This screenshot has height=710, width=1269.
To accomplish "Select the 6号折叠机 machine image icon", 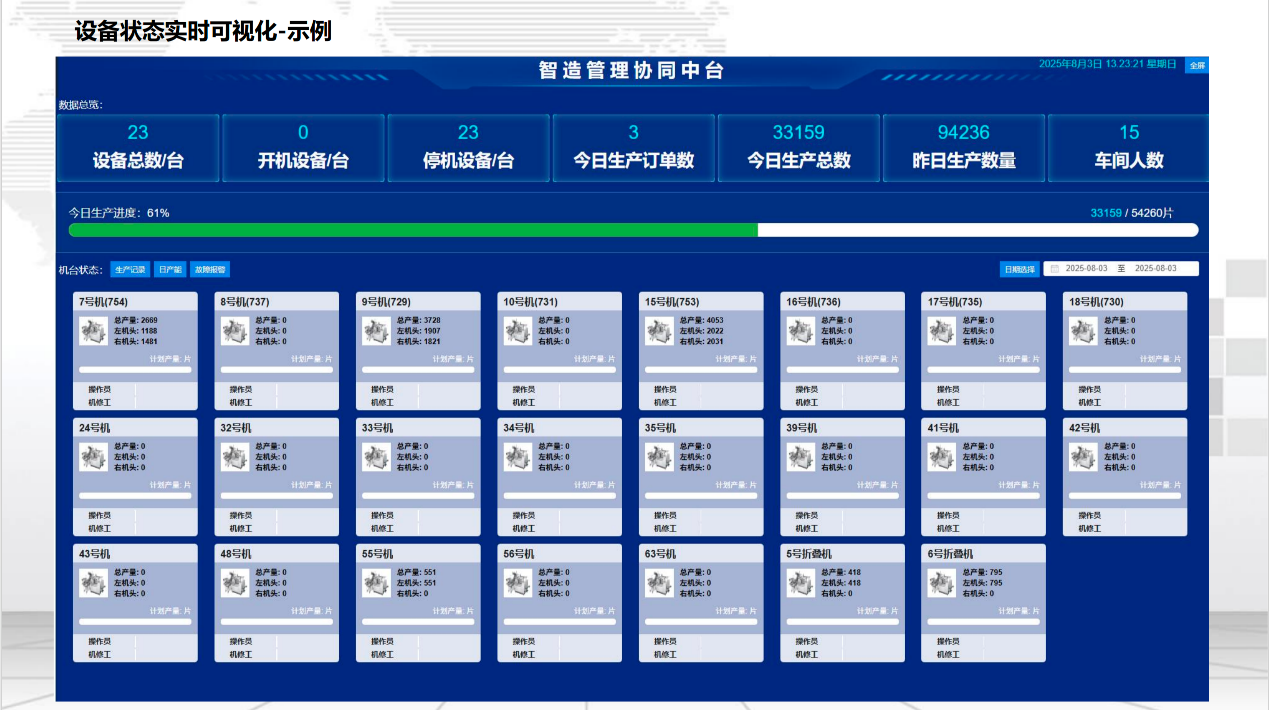I will pos(942,583).
